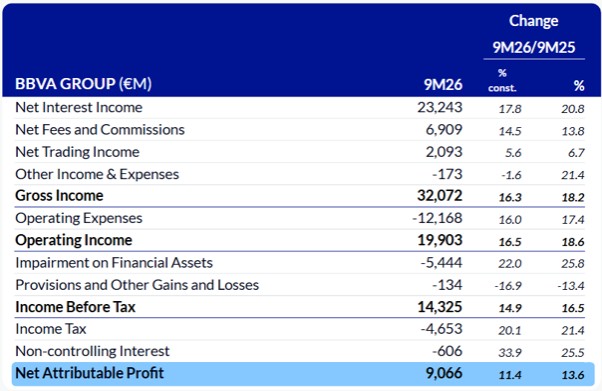
Task: Click the '9M26' column header
Action: 443,84
